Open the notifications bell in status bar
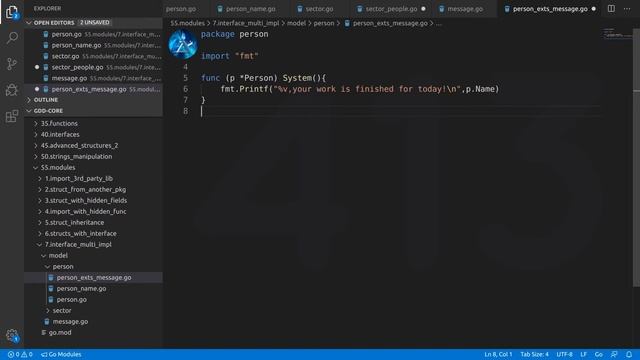 coord(629,354)
